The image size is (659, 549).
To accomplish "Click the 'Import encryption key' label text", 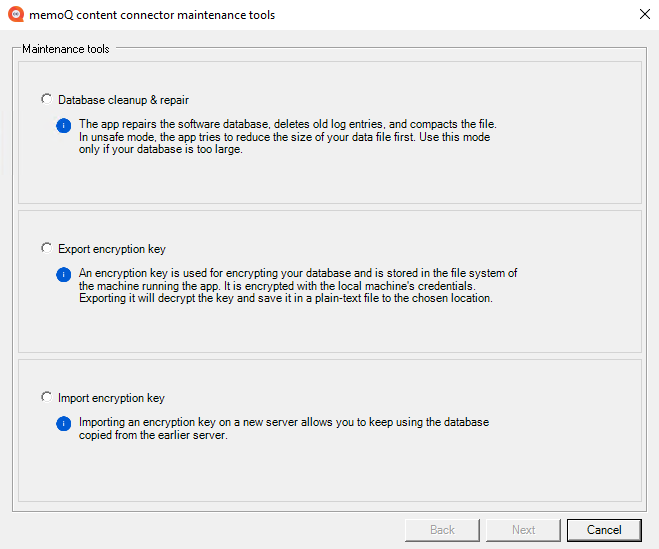I will coord(111,398).
